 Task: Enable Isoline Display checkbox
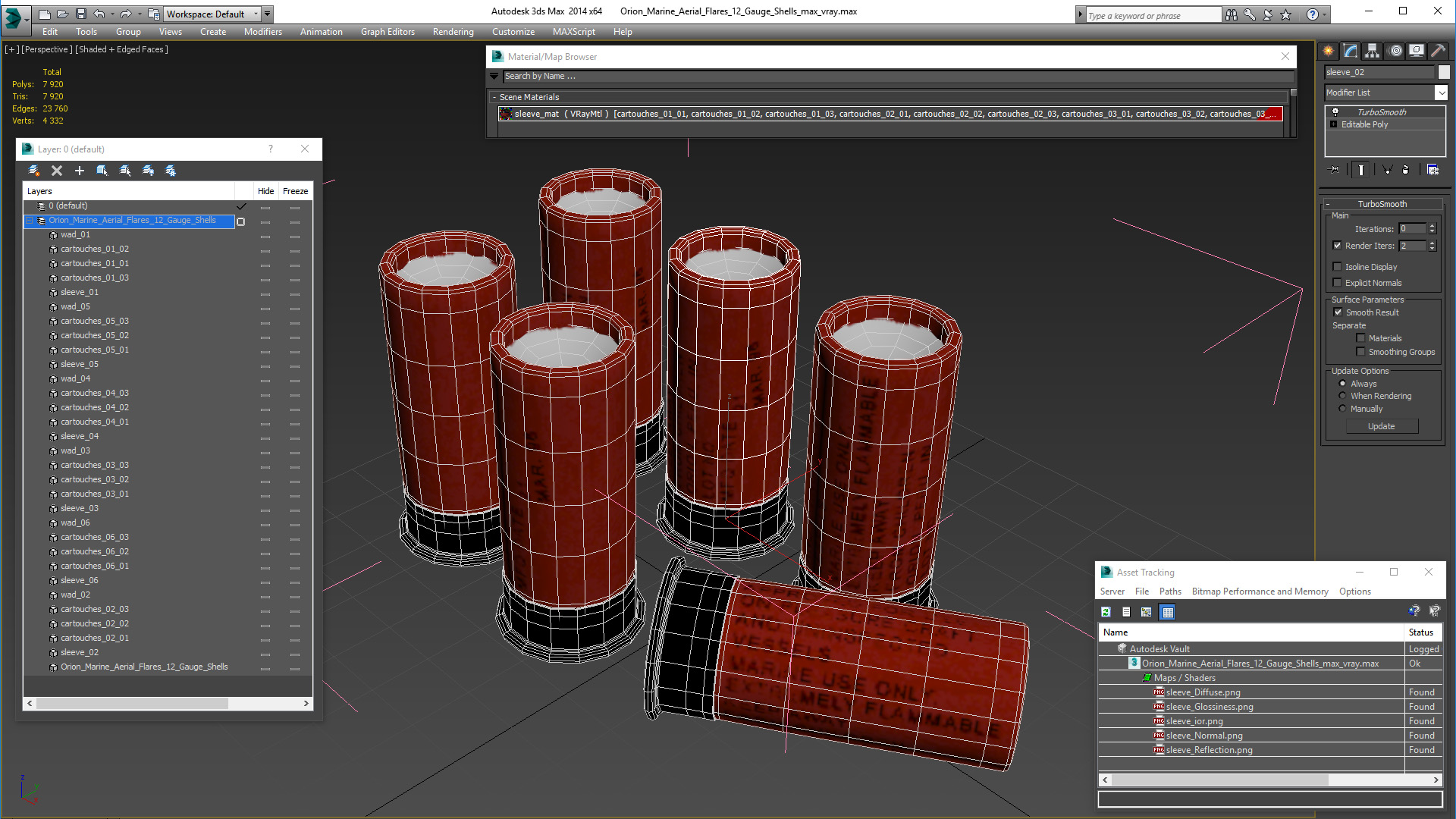click(x=1338, y=267)
